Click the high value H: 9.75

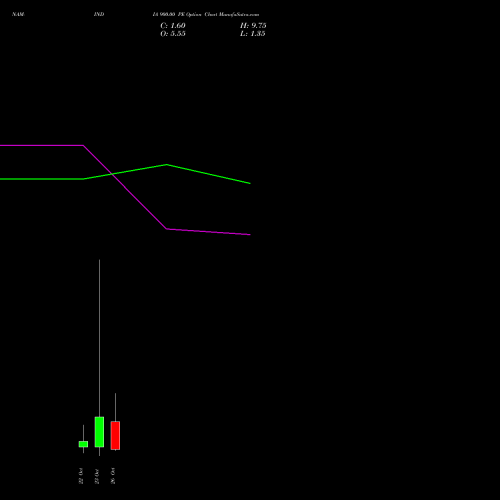point(253,26)
